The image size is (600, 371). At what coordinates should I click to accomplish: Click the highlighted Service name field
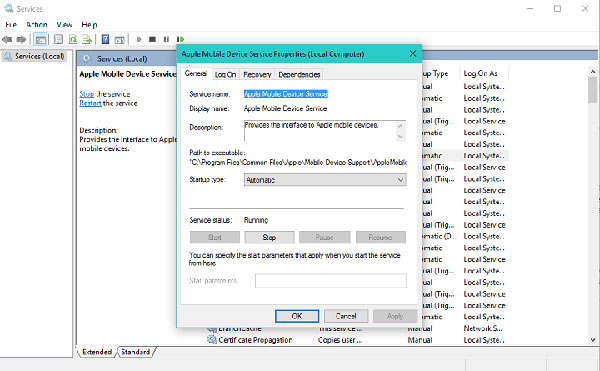[x=286, y=94]
